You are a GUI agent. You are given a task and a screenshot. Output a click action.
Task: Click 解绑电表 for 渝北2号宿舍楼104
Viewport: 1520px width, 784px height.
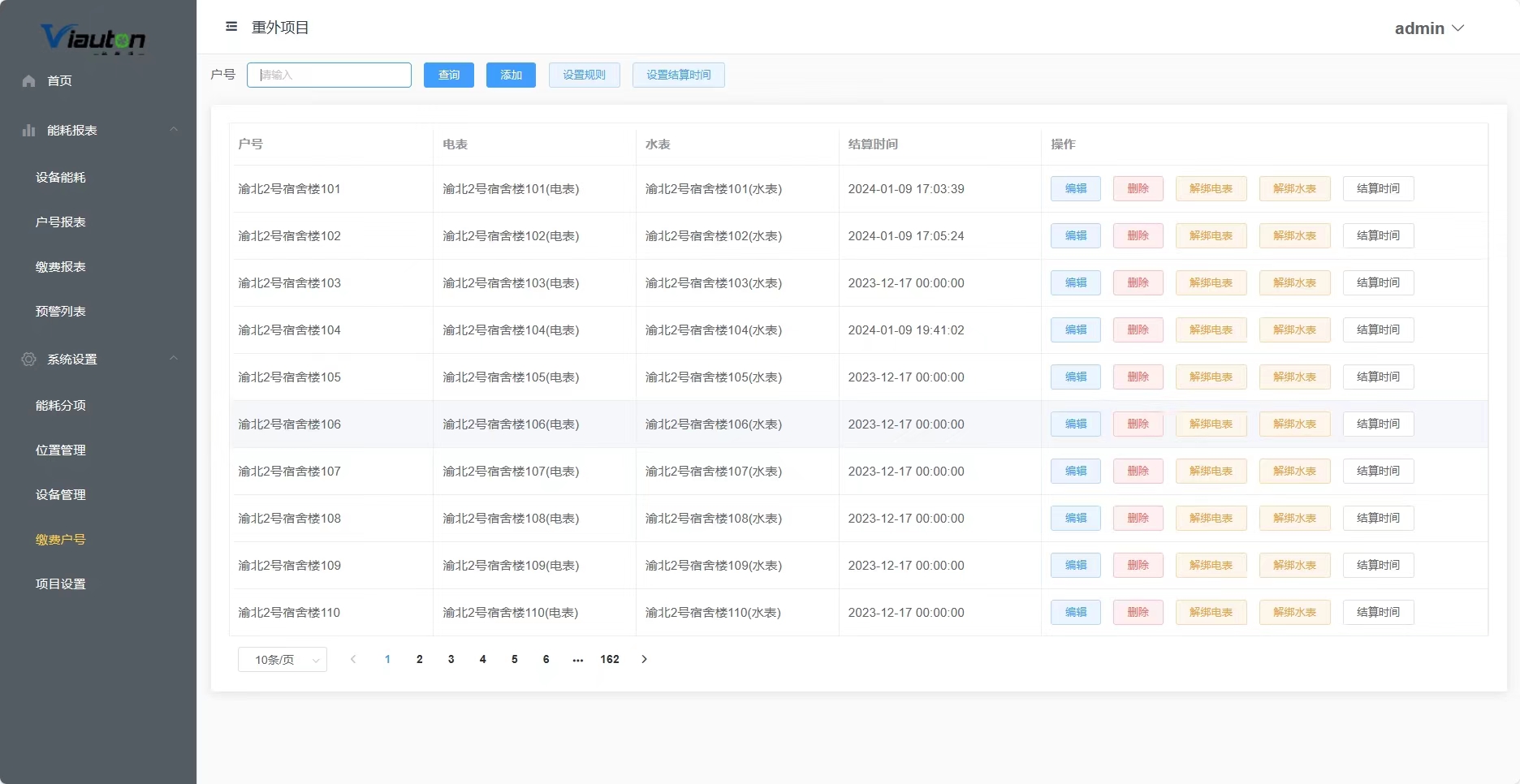1211,330
